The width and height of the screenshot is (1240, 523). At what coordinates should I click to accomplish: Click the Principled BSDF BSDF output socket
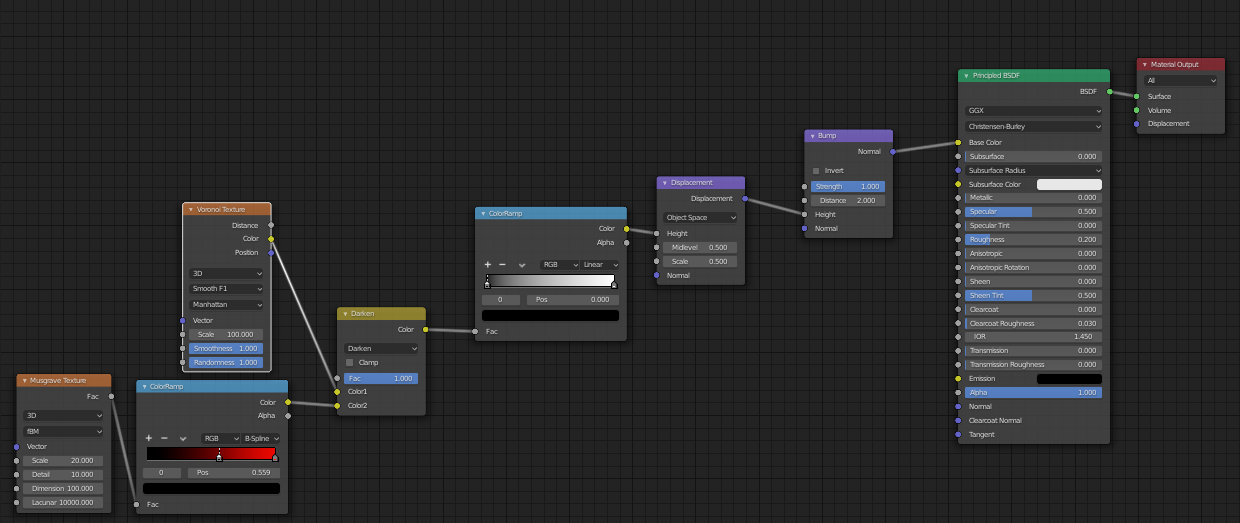(1109, 91)
